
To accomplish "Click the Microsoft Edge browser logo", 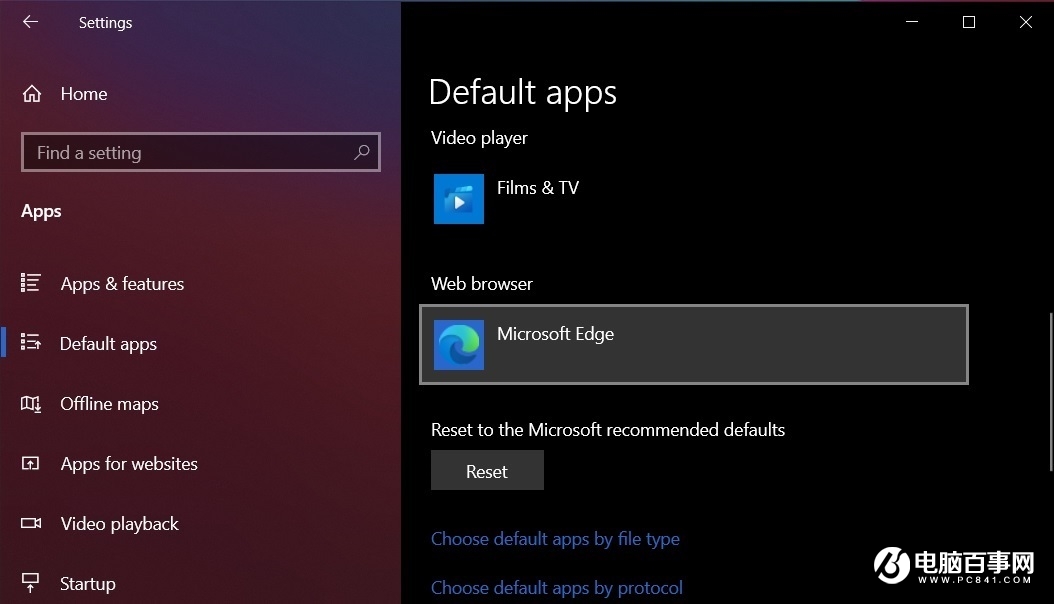I will pyautogui.click(x=459, y=345).
